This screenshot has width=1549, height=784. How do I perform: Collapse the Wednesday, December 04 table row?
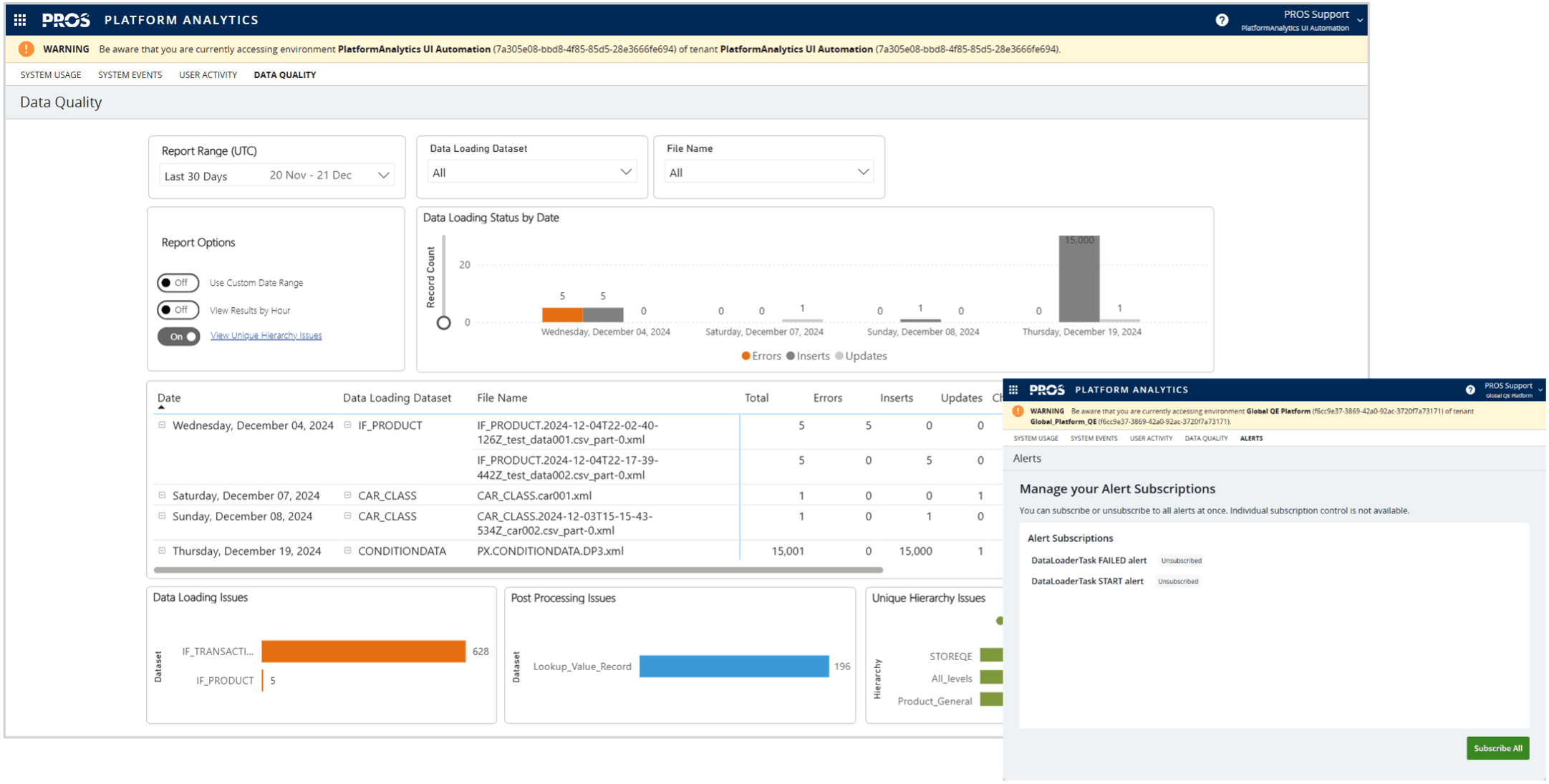click(161, 424)
